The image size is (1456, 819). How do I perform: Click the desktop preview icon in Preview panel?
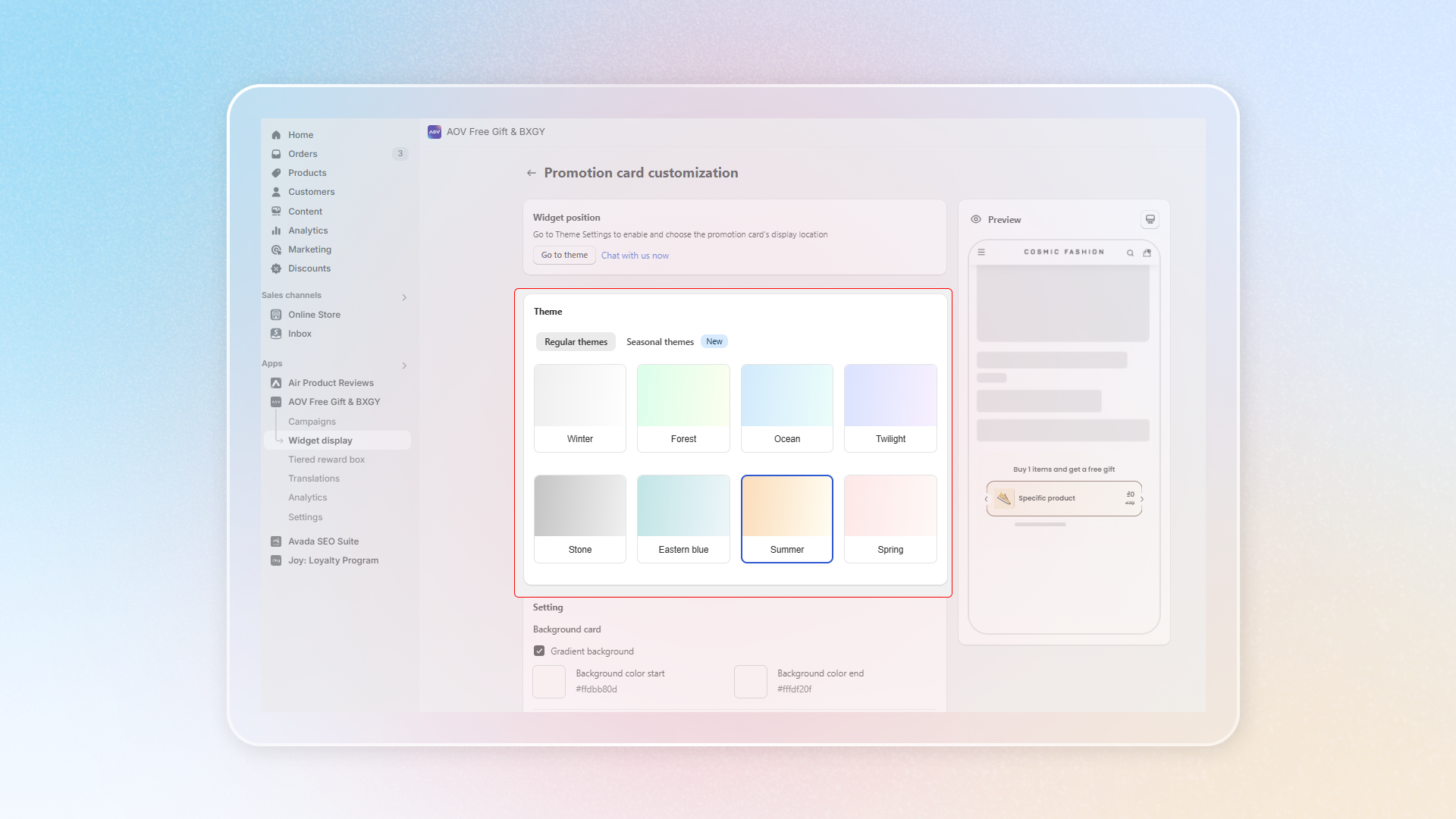click(1150, 219)
